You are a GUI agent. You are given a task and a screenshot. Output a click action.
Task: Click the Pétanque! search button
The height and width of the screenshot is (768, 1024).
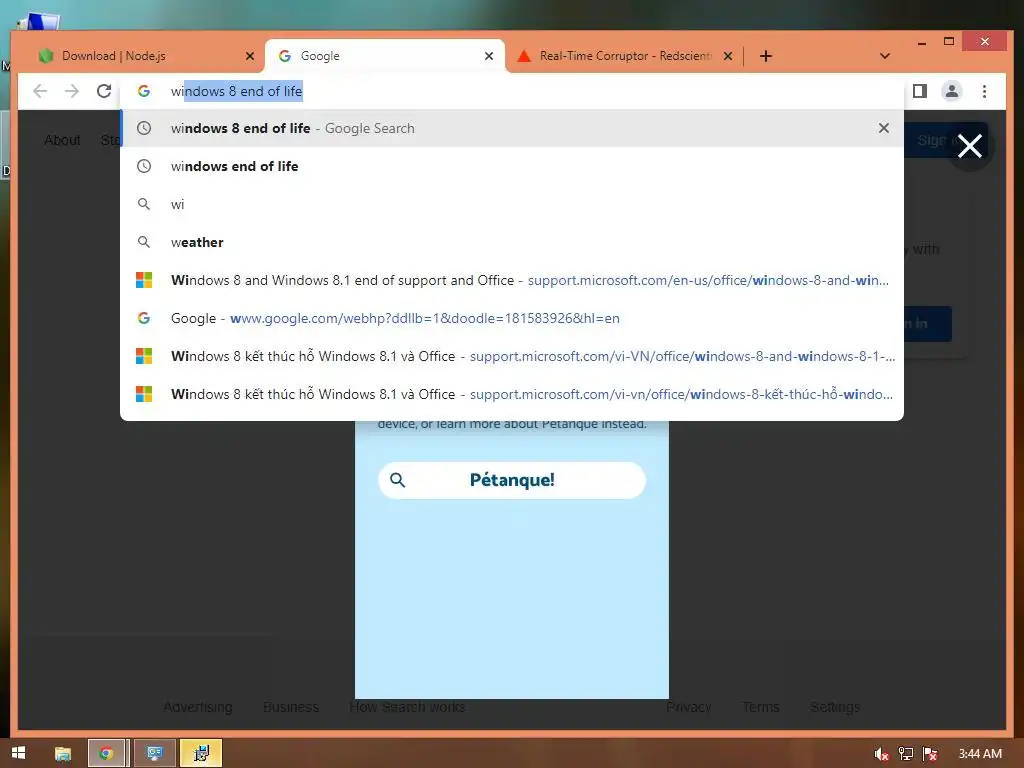(x=512, y=480)
